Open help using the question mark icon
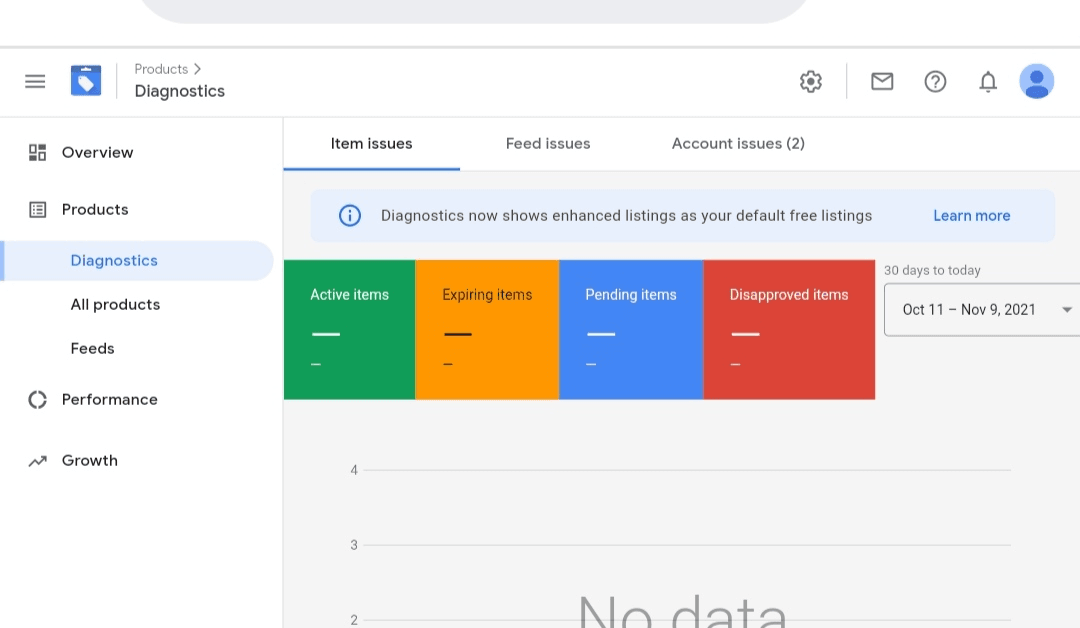 (935, 82)
